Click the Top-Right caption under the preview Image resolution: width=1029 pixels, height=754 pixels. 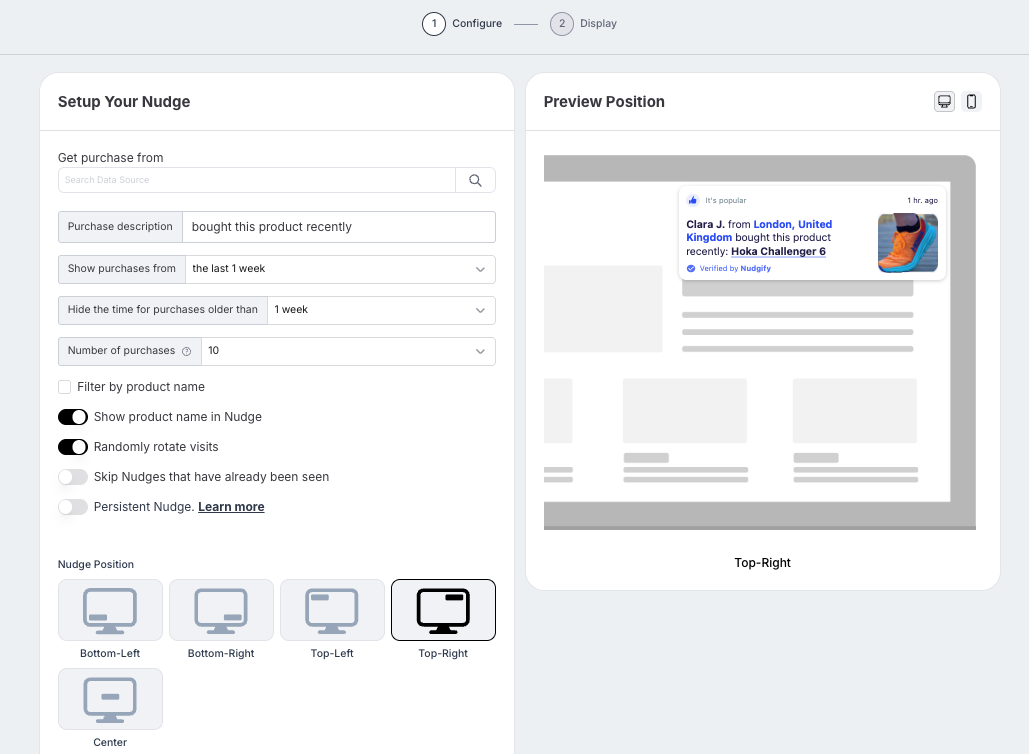click(x=763, y=563)
